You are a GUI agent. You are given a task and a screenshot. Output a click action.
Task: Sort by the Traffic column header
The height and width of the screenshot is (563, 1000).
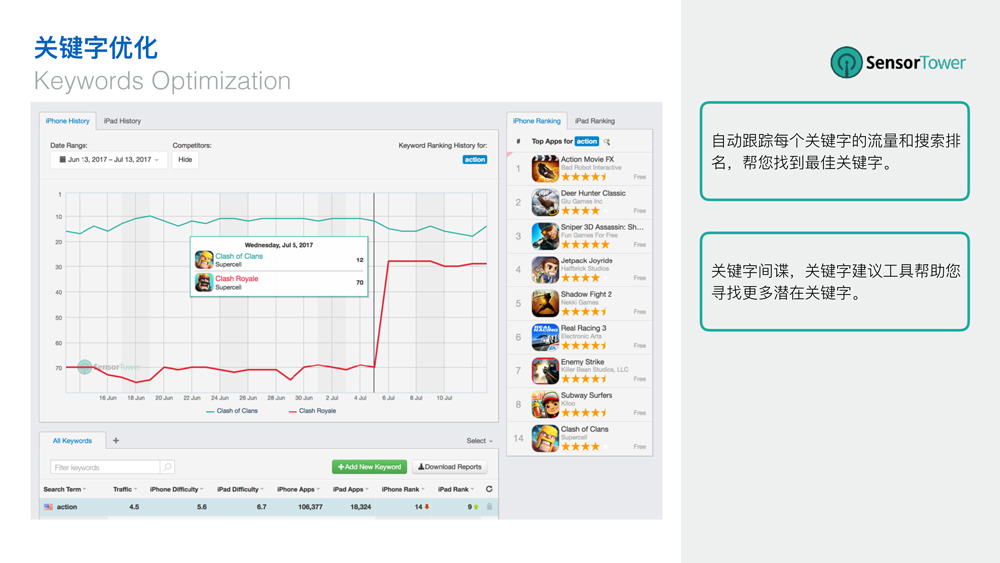click(x=125, y=489)
